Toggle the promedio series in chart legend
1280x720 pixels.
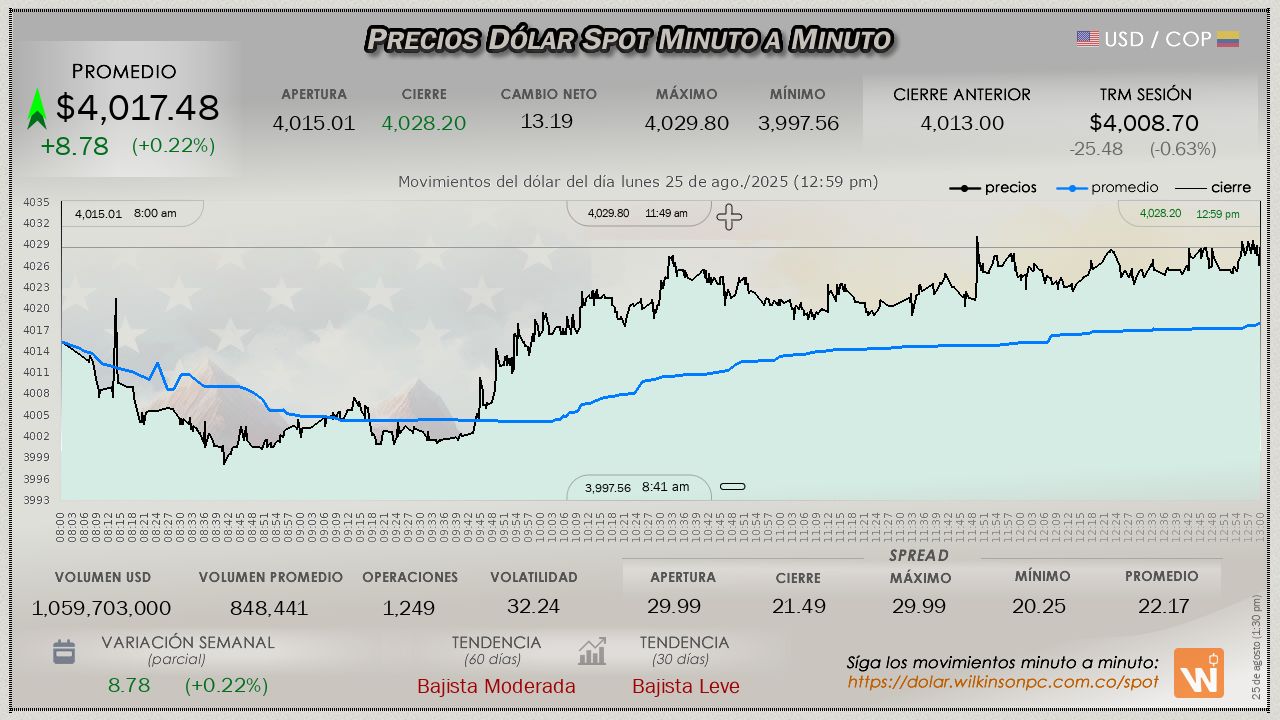tap(1109, 188)
